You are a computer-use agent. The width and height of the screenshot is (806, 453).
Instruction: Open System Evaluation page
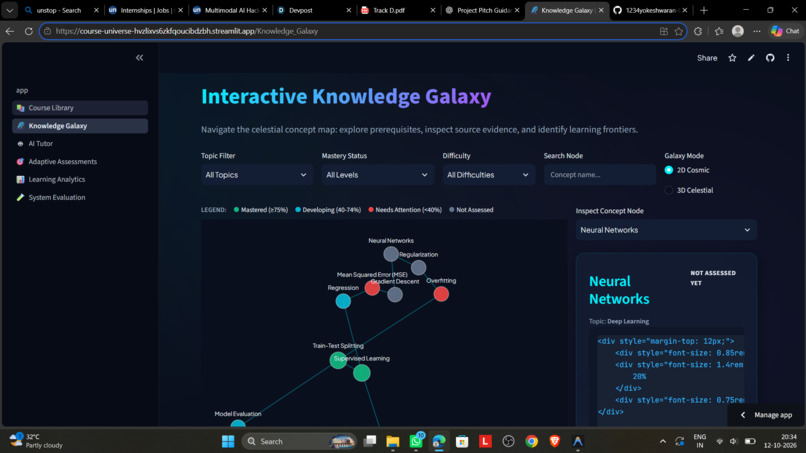pos(80,197)
